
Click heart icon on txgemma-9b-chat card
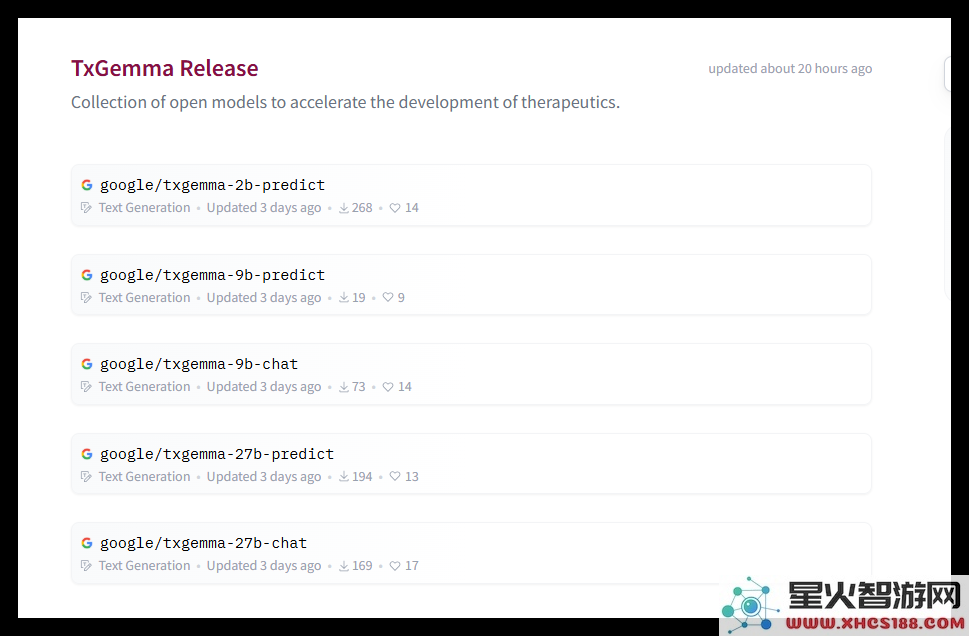coord(387,387)
